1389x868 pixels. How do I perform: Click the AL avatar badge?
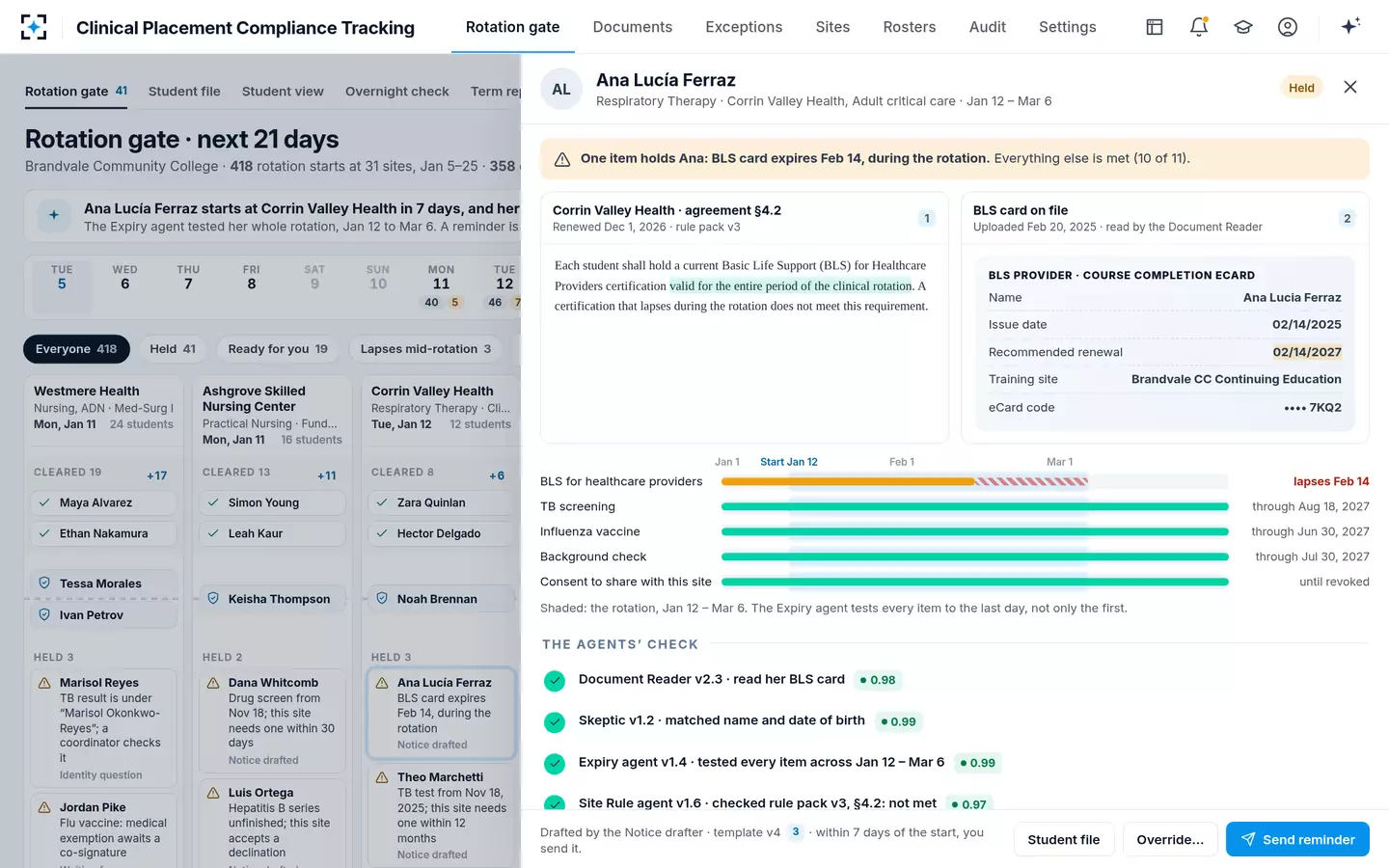tap(561, 89)
